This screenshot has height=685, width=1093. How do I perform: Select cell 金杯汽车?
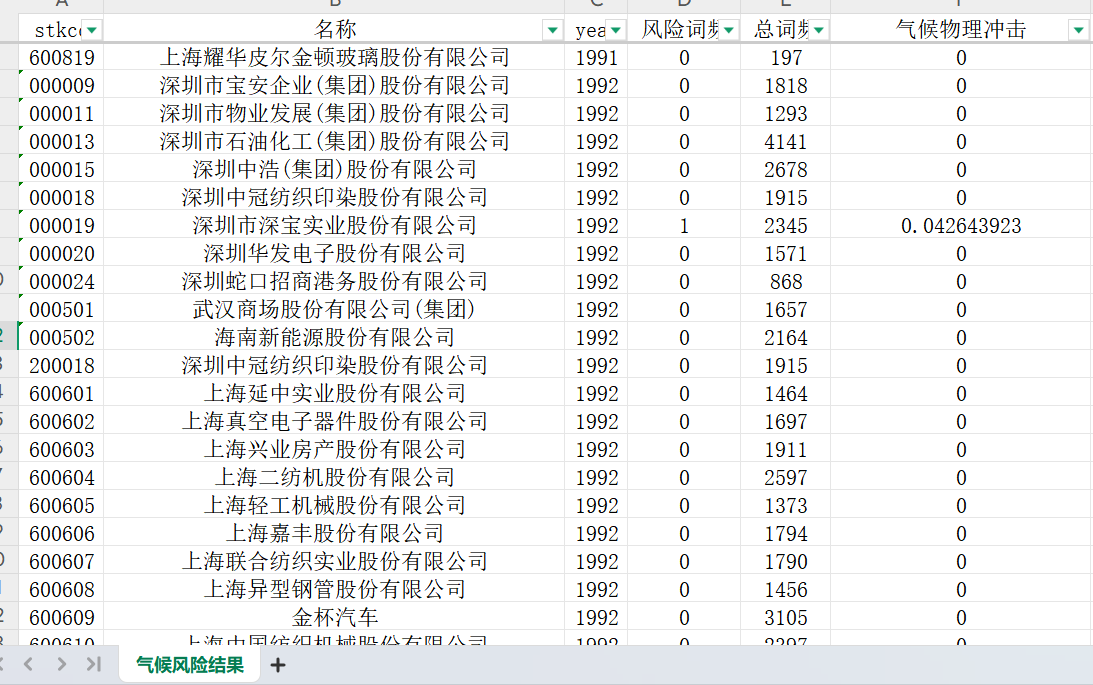point(334,617)
